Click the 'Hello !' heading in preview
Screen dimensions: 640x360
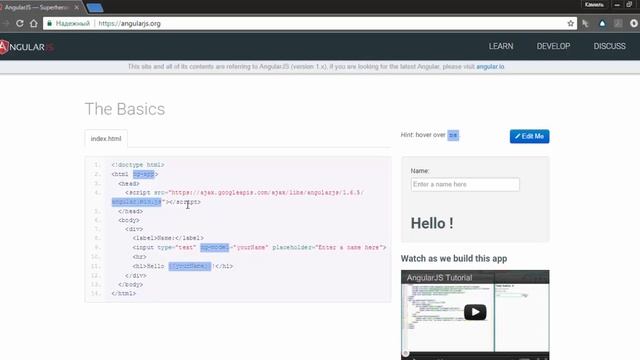pos(432,223)
